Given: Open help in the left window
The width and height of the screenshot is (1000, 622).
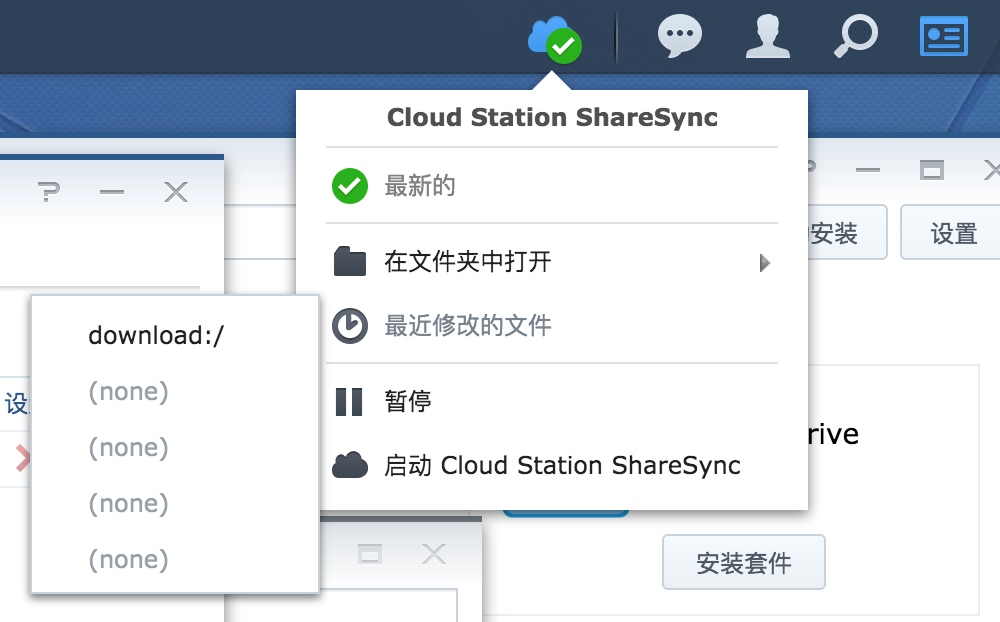Looking at the screenshot, I should tap(48, 191).
